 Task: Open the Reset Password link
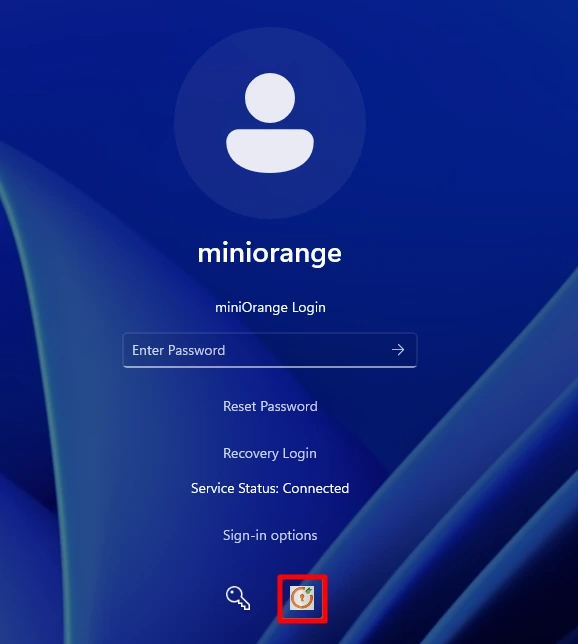click(x=270, y=406)
